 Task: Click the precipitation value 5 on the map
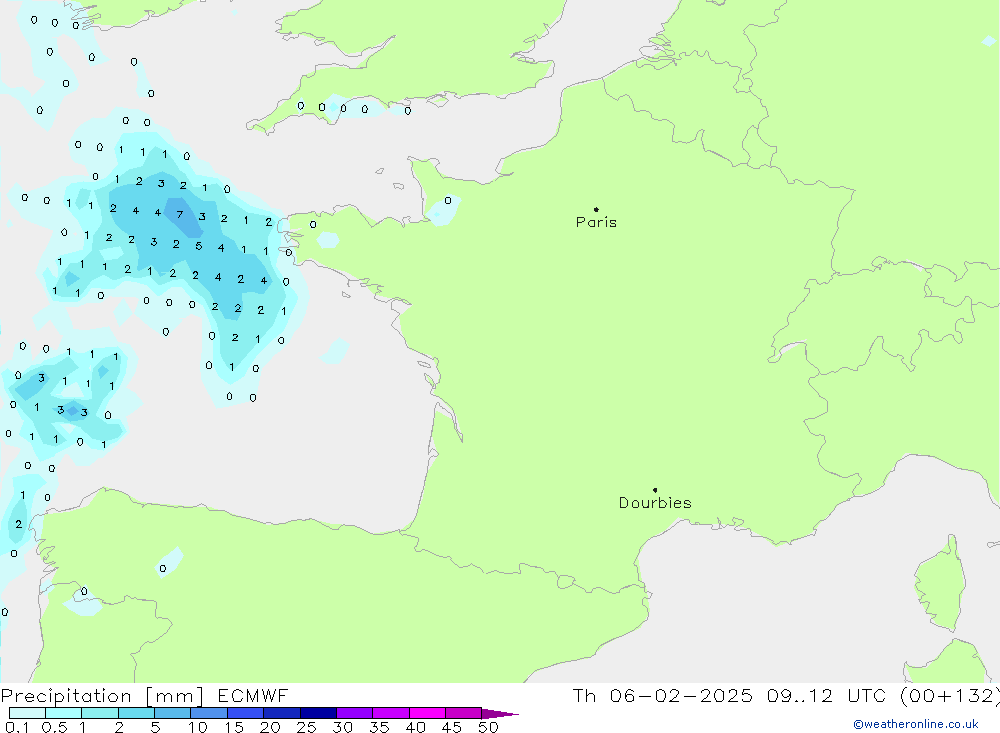[199, 246]
